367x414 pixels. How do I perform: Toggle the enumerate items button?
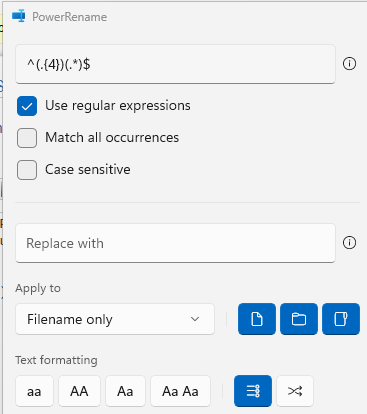pos(253,391)
